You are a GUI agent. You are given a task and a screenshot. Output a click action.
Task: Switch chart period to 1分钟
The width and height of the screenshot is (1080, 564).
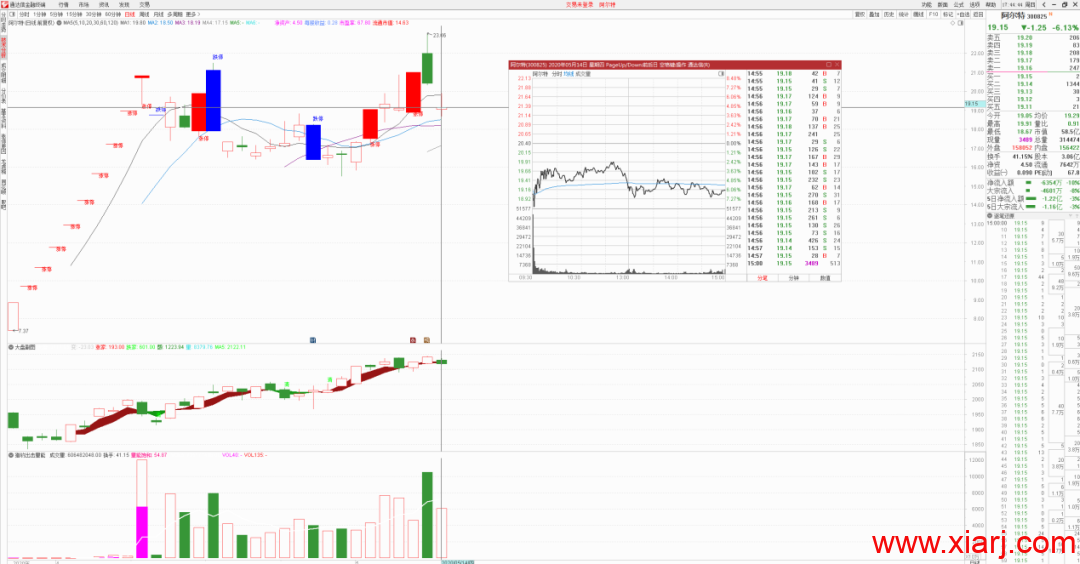coord(40,14)
